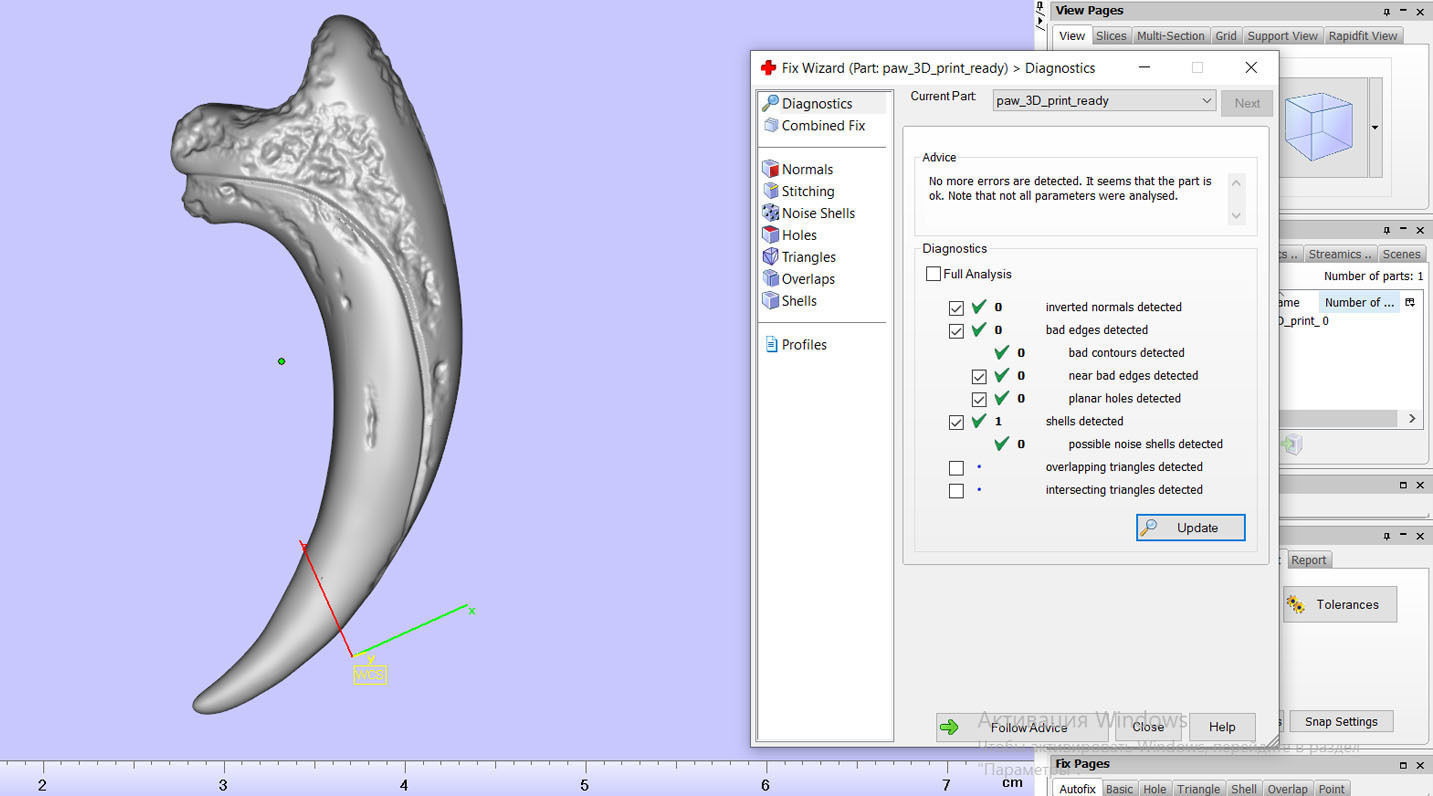Select the Point tab in Fix Pages
The width and height of the screenshot is (1433, 796).
[x=1331, y=789]
